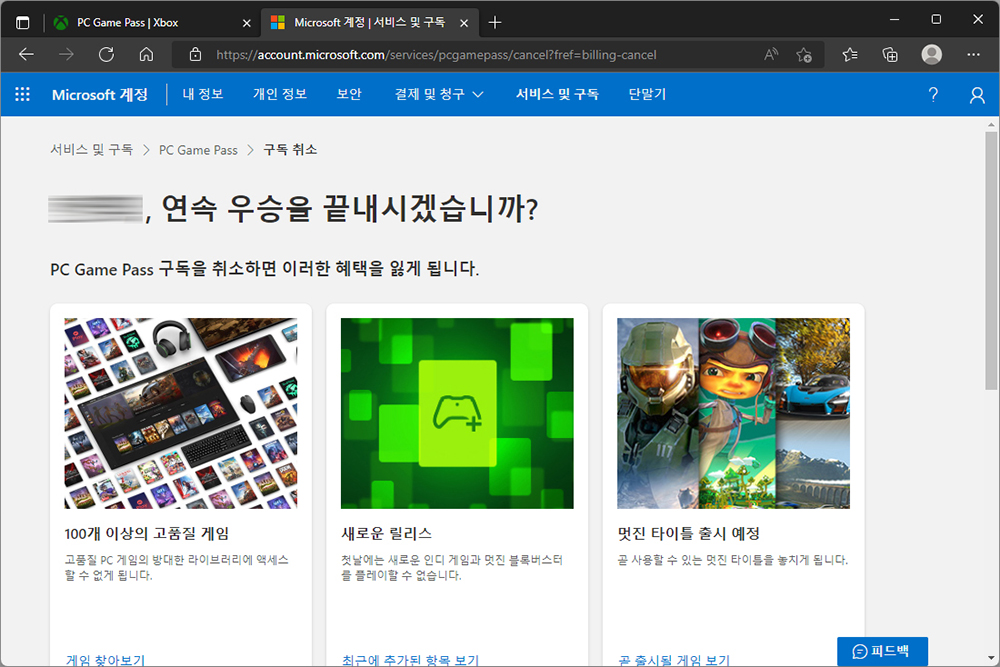Open the tab actions menu icon

[x=22, y=23]
